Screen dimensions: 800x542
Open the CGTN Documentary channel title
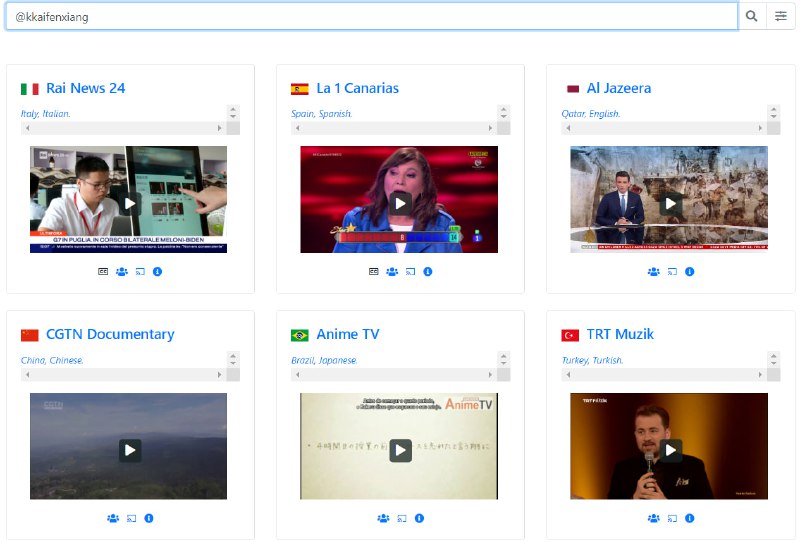tap(110, 334)
